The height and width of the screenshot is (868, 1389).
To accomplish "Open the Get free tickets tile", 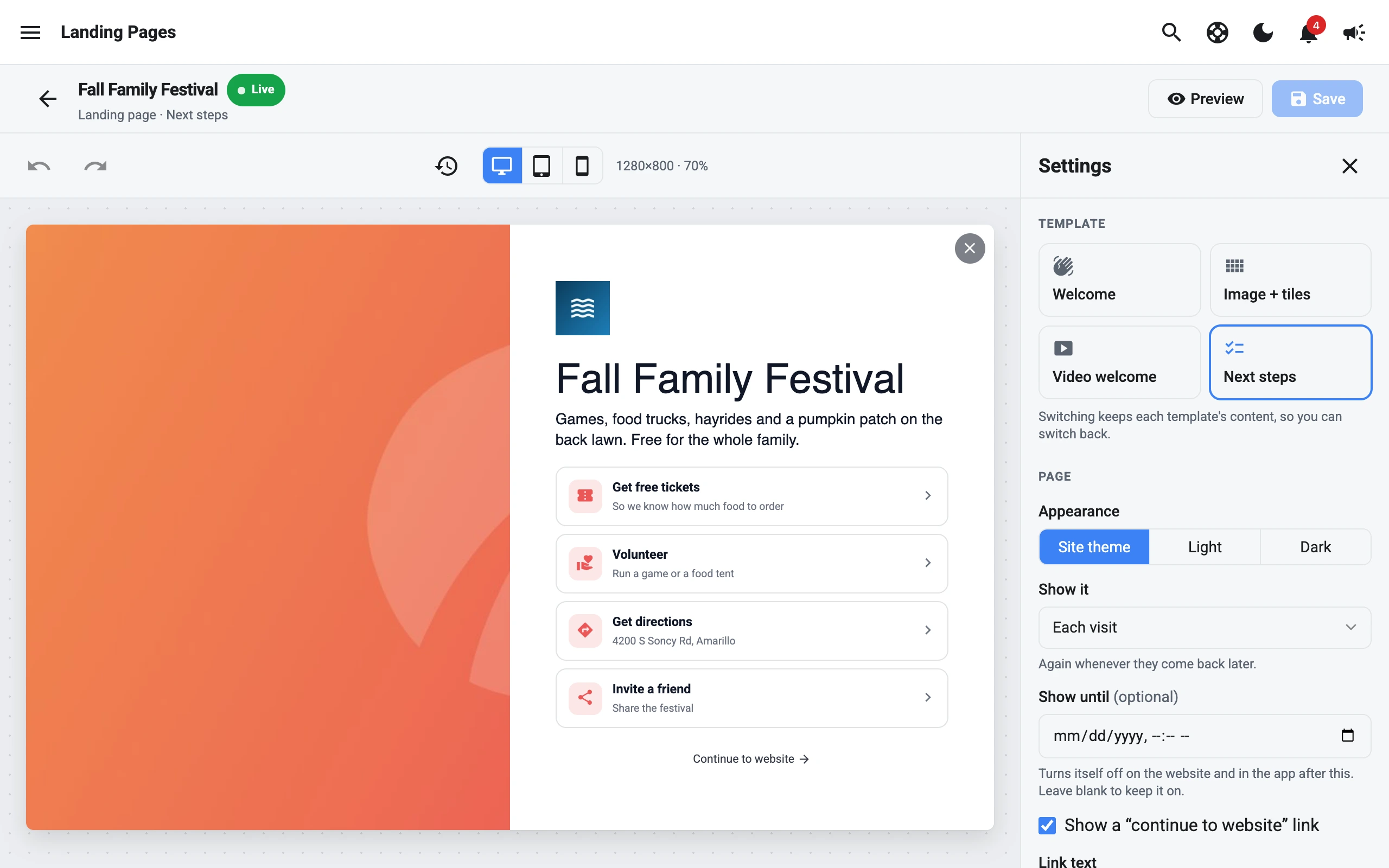I will [x=751, y=496].
